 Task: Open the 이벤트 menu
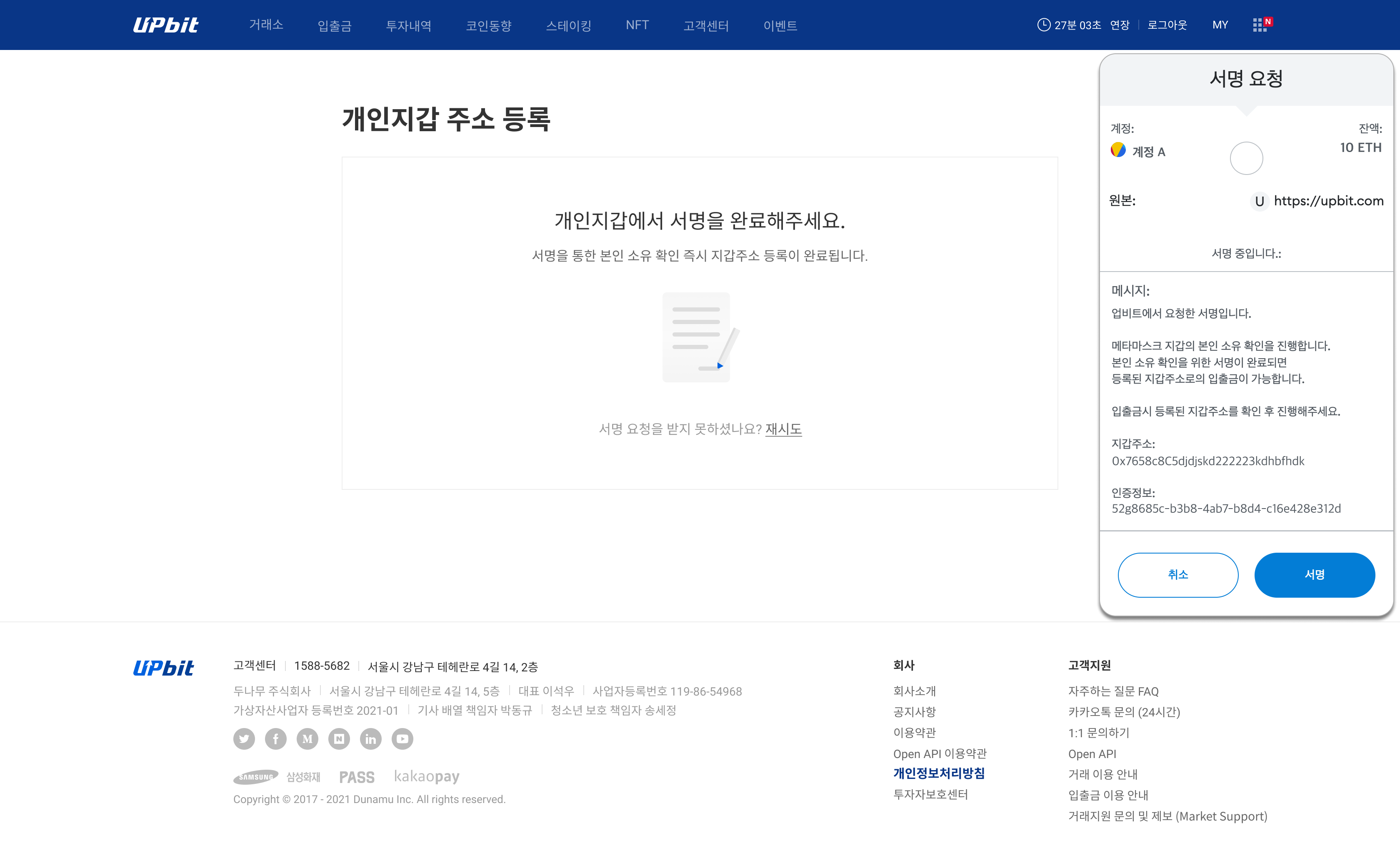pos(780,25)
